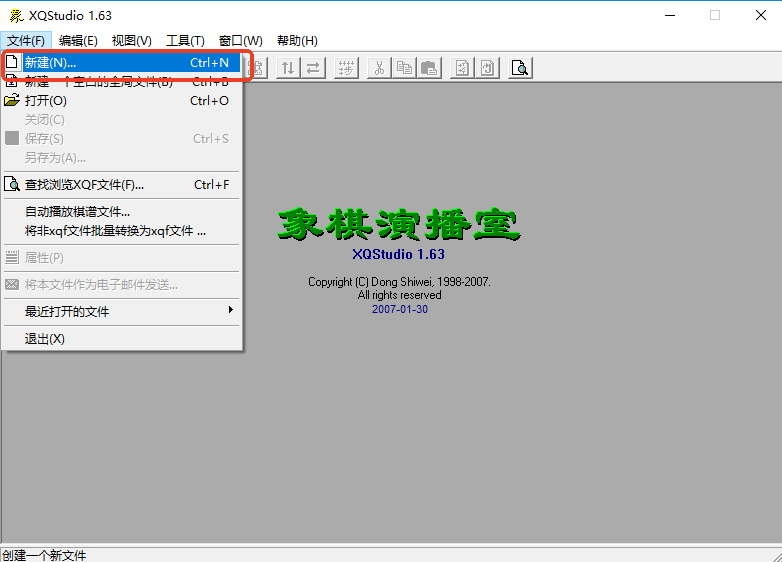The image size is (782, 562).
Task: Open the 窗口(W) menu
Action: pyautogui.click(x=240, y=41)
